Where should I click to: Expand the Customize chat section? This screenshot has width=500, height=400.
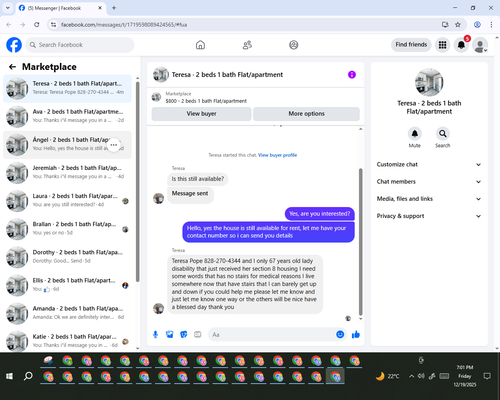tap(429, 164)
